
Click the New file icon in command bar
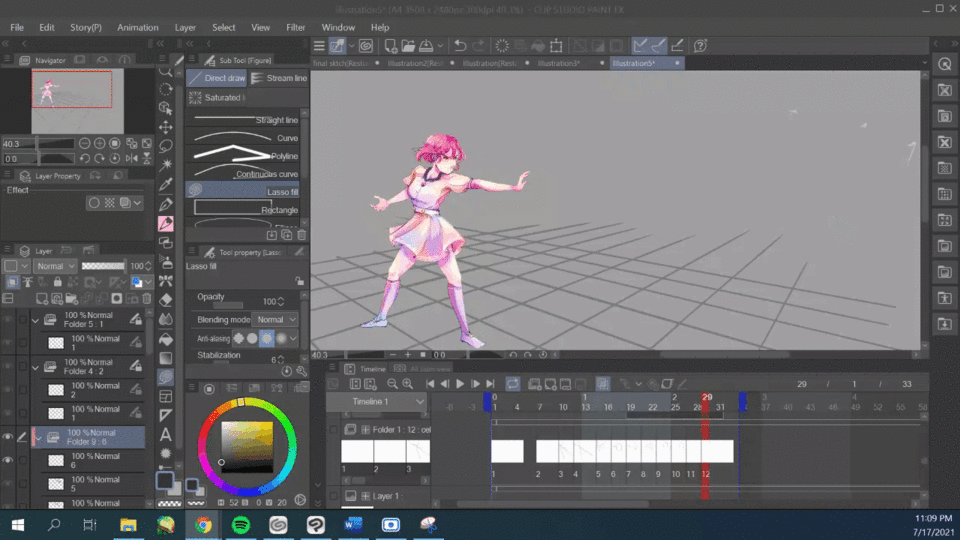390,46
